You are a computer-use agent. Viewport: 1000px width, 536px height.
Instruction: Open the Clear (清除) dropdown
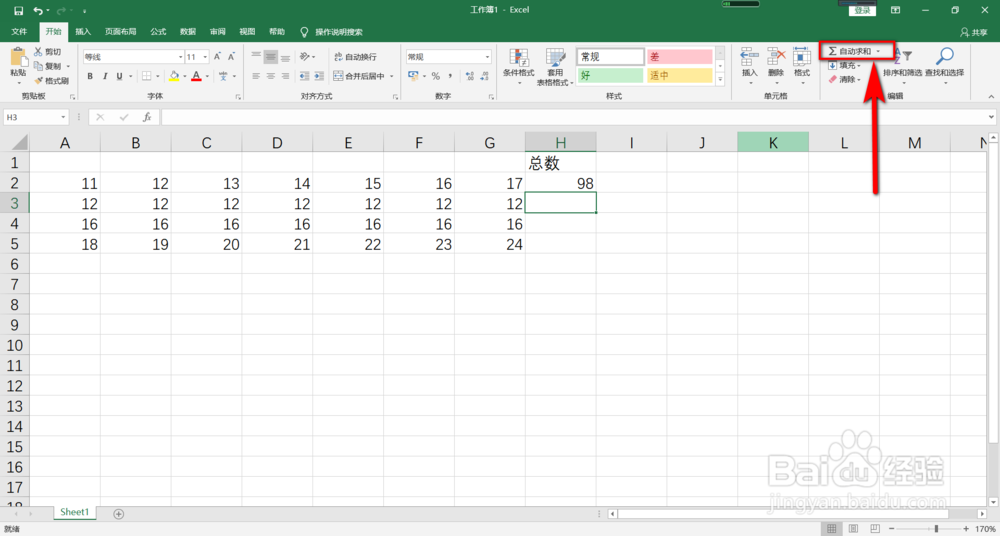click(844, 80)
